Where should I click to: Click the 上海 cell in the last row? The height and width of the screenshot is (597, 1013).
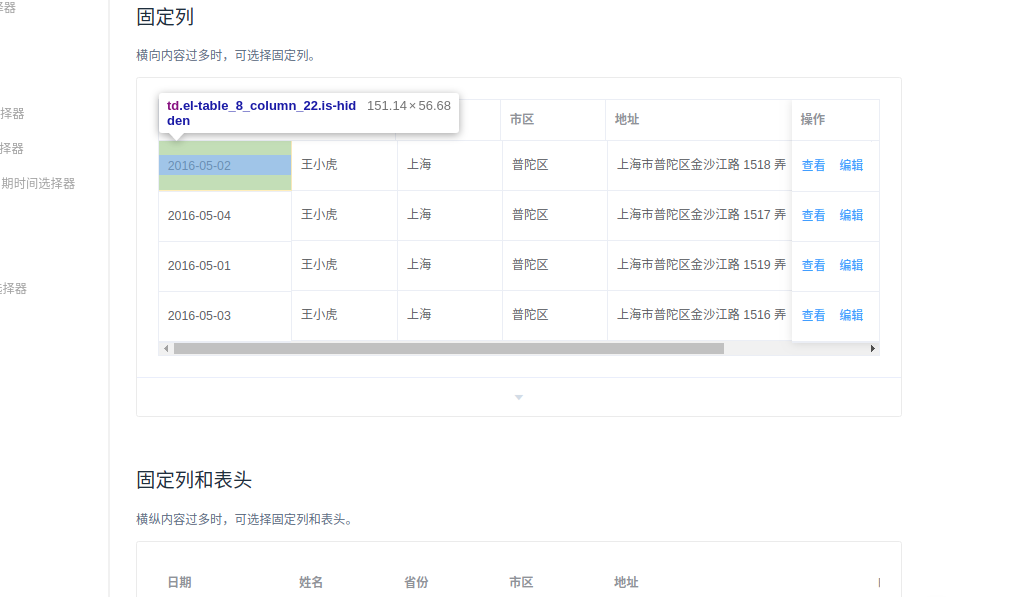tap(420, 314)
